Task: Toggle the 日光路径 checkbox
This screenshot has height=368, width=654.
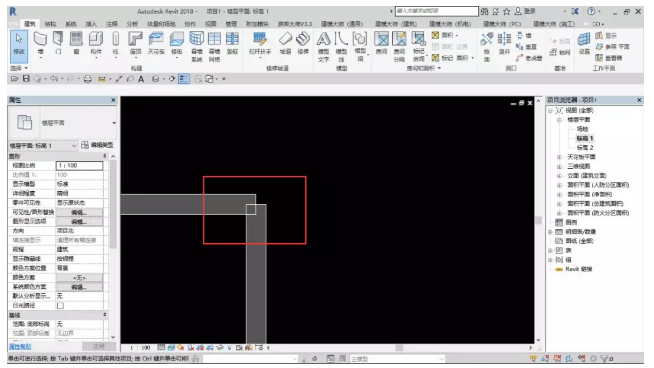Action: pyautogui.click(x=60, y=305)
